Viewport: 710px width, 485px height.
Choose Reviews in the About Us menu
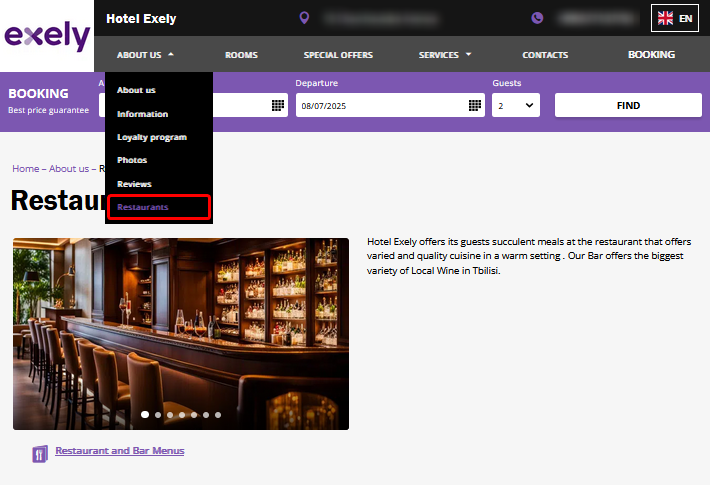point(134,184)
